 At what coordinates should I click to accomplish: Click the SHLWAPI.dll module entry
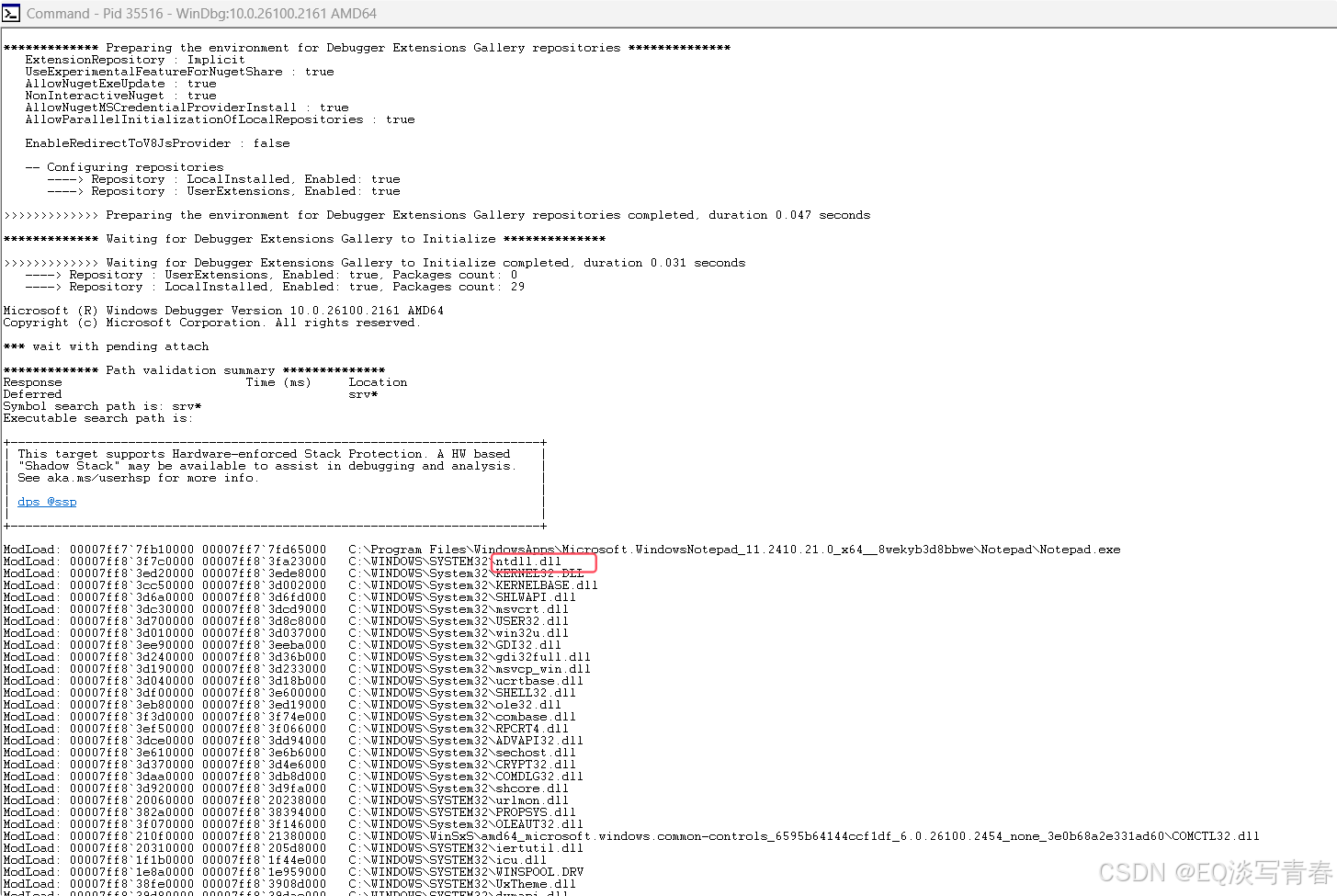[x=289, y=597]
